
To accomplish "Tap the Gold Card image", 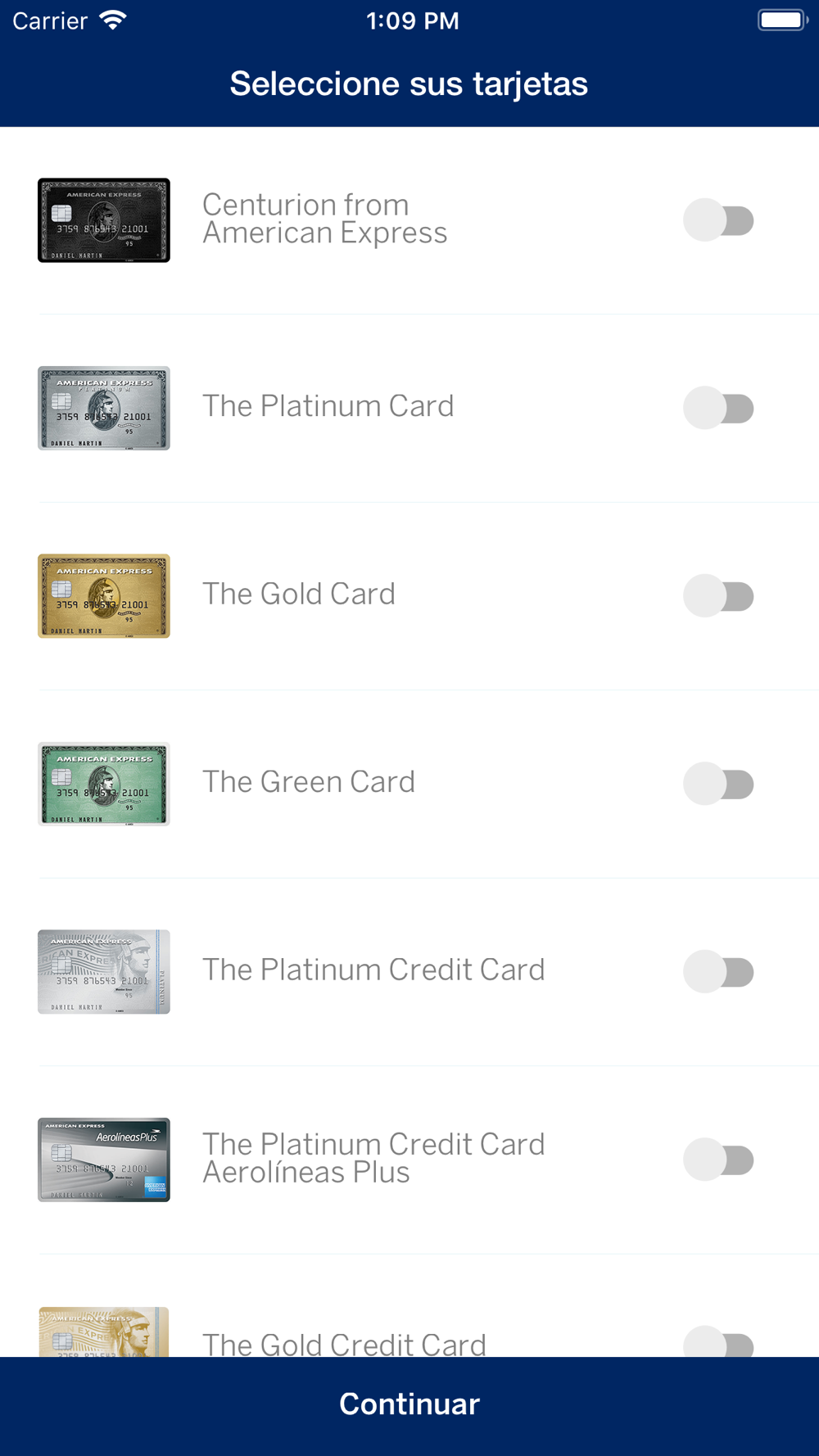I will tap(104, 596).
